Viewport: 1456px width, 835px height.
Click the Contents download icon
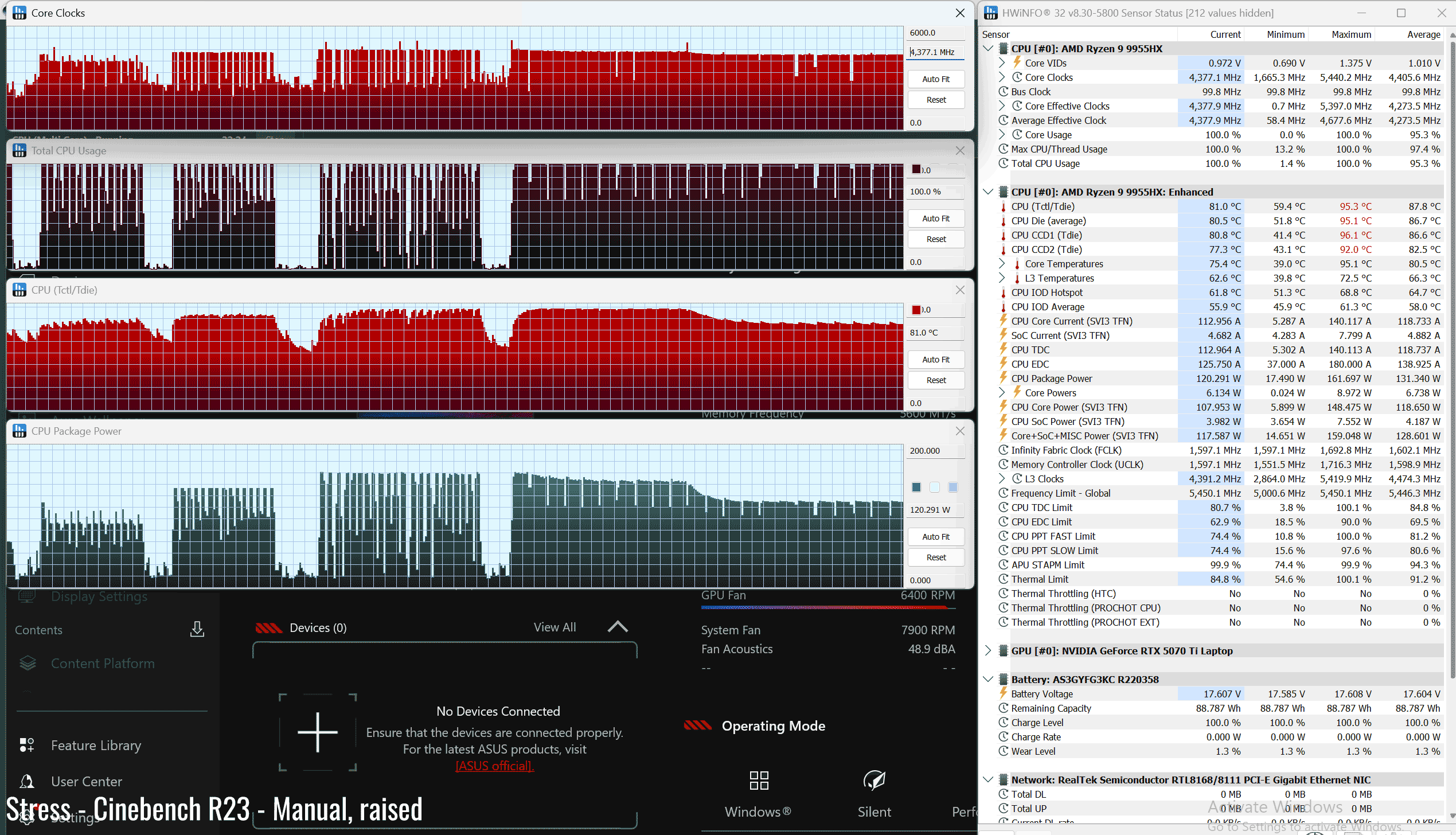point(197,629)
